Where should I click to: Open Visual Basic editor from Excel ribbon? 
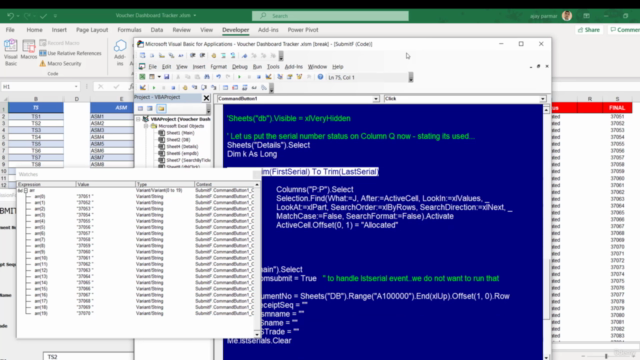pos(11,52)
